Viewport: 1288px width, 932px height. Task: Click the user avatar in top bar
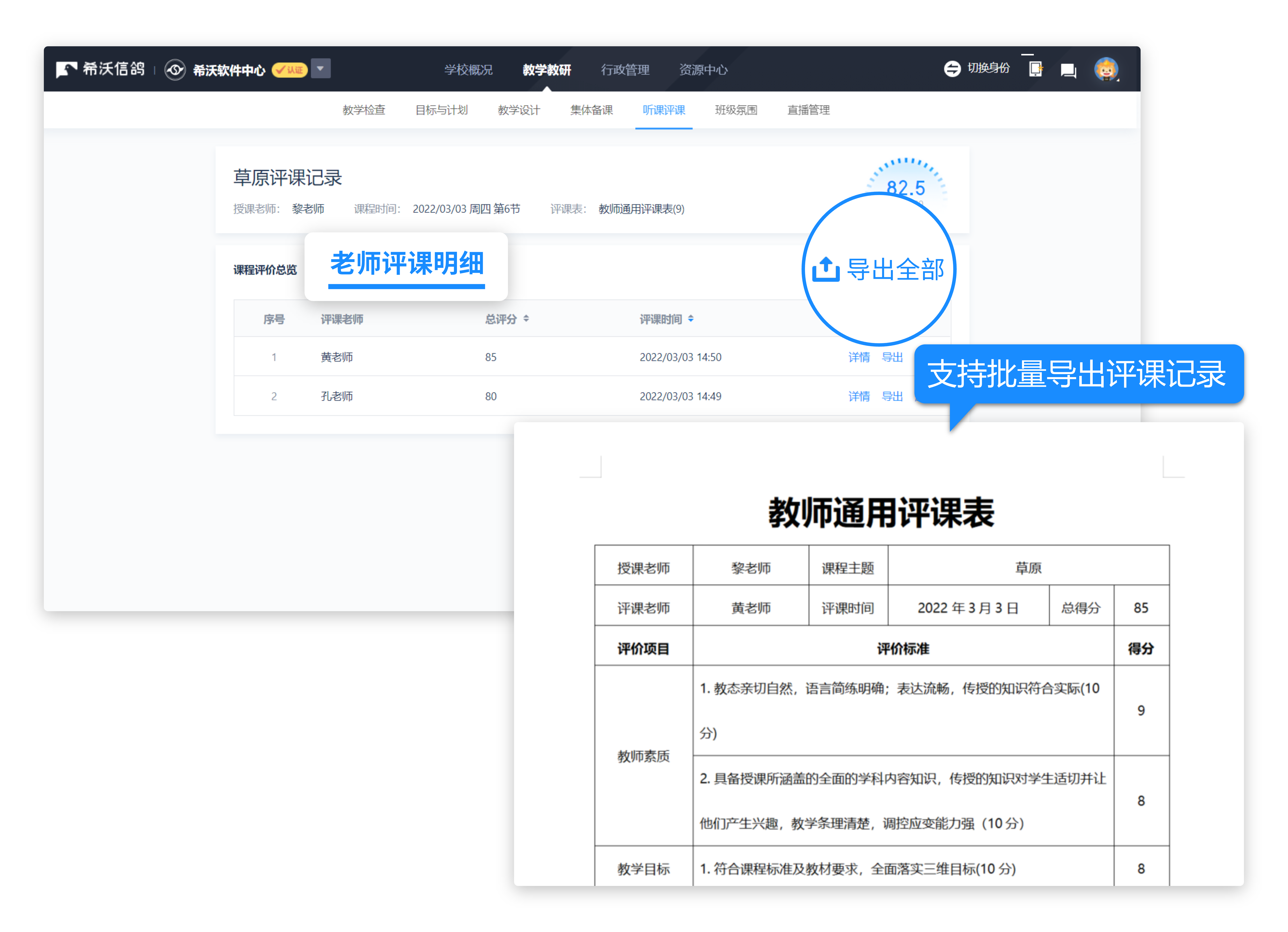(1106, 69)
